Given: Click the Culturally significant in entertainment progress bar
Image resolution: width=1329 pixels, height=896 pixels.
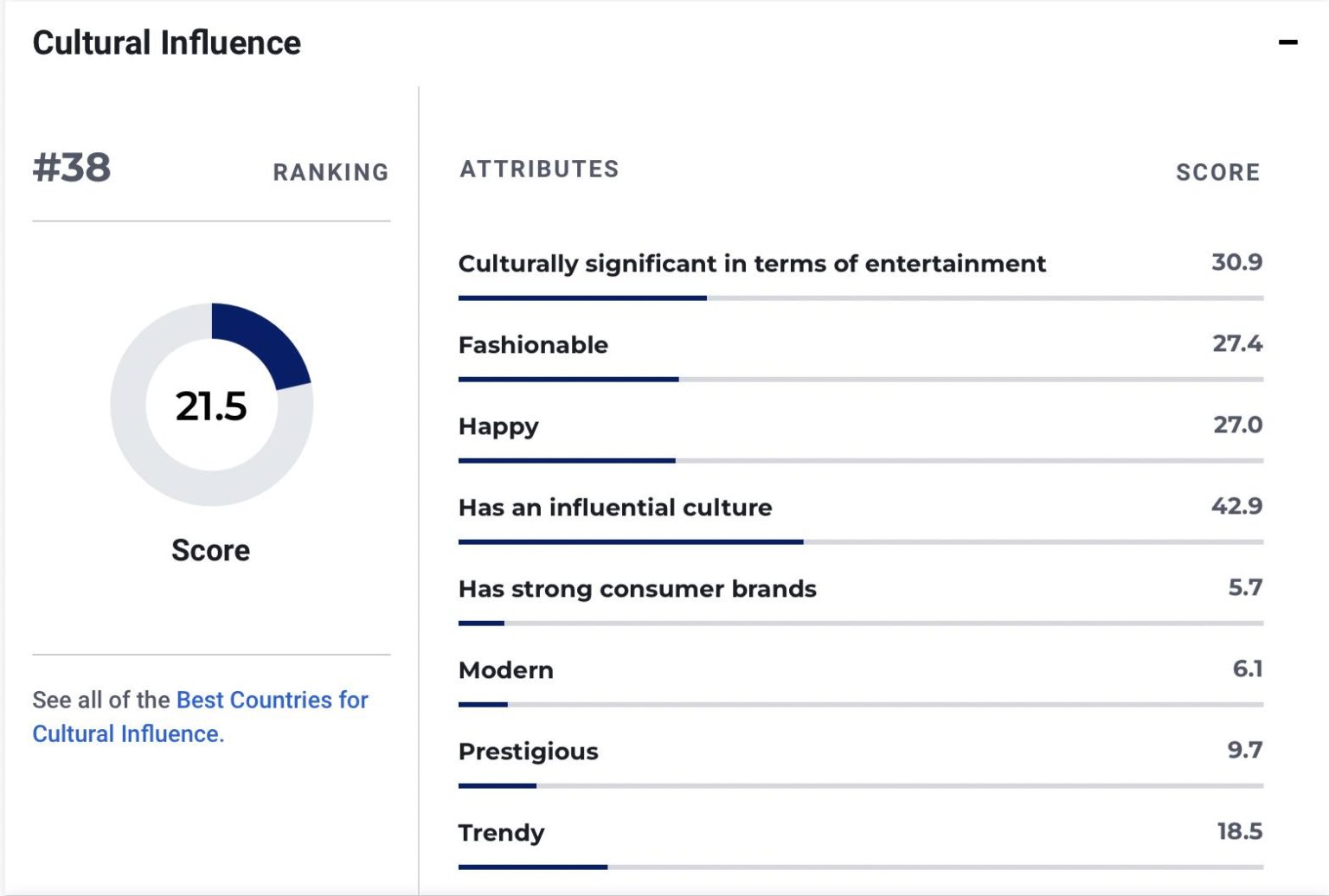Looking at the screenshot, I should tap(860, 298).
